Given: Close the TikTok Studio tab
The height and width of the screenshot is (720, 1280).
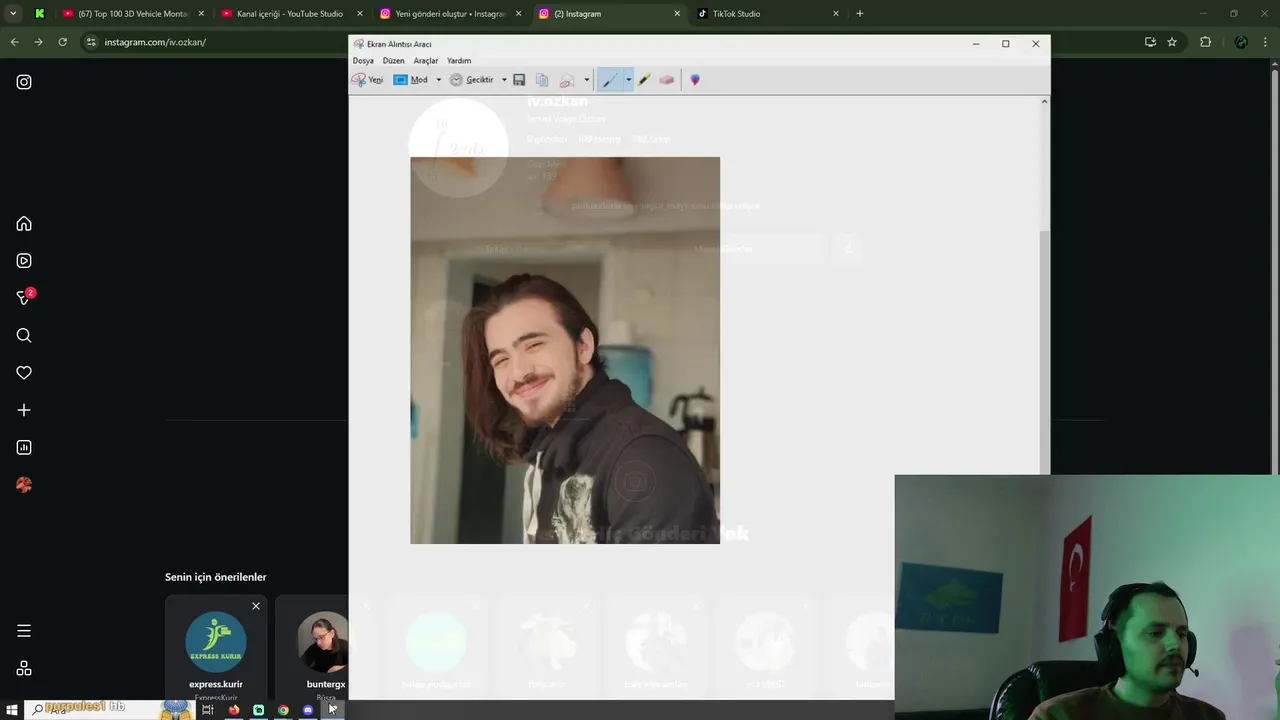Looking at the screenshot, I should [x=836, y=14].
